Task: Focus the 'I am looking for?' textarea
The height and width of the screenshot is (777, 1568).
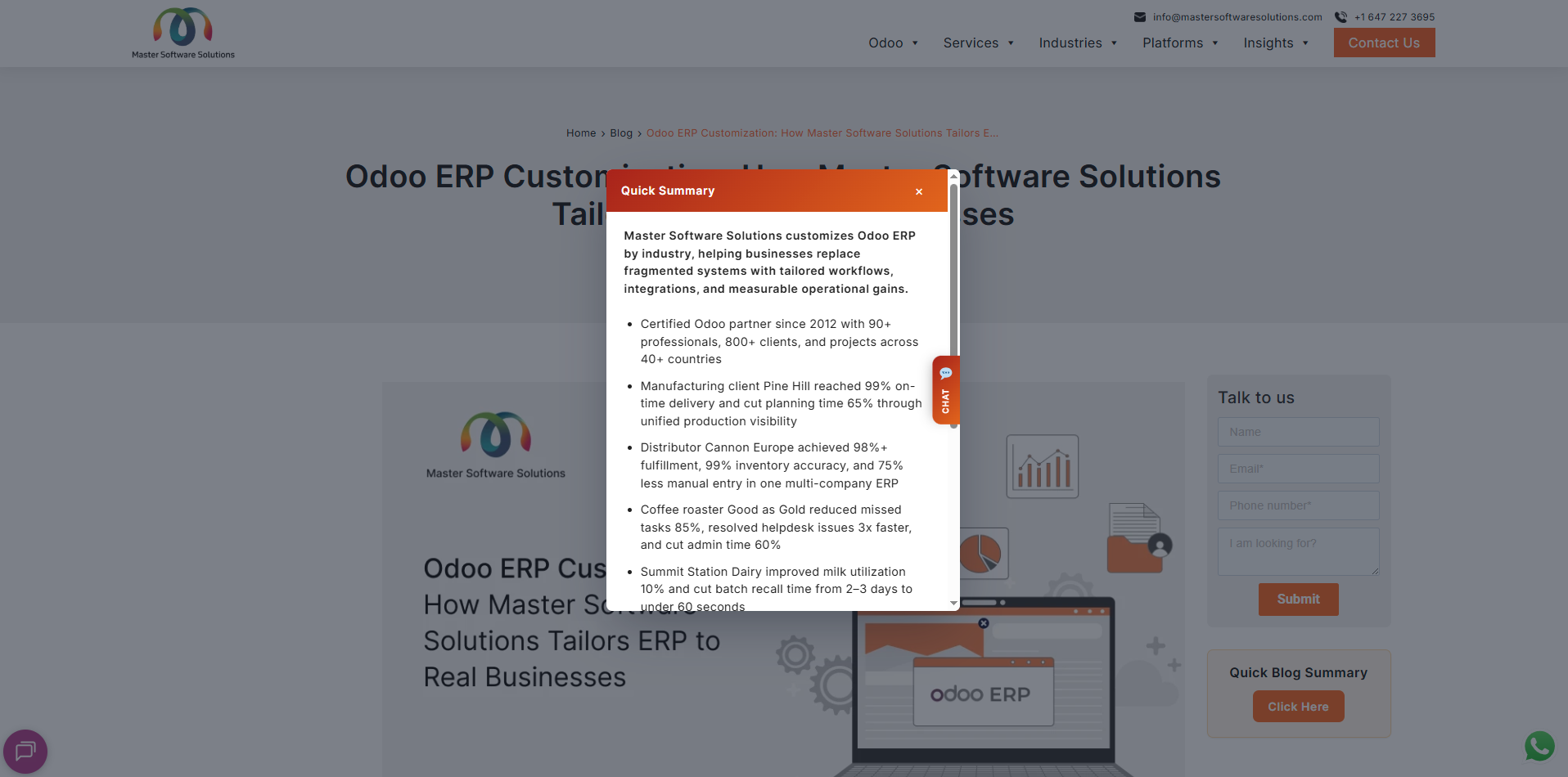Action: (1298, 551)
